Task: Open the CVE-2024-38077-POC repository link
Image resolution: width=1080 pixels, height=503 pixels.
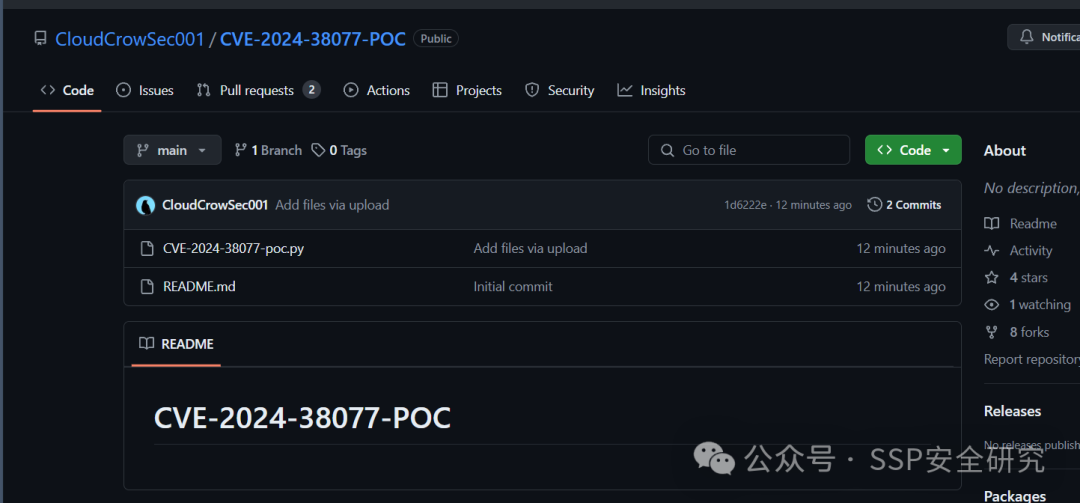Action: [x=313, y=39]
